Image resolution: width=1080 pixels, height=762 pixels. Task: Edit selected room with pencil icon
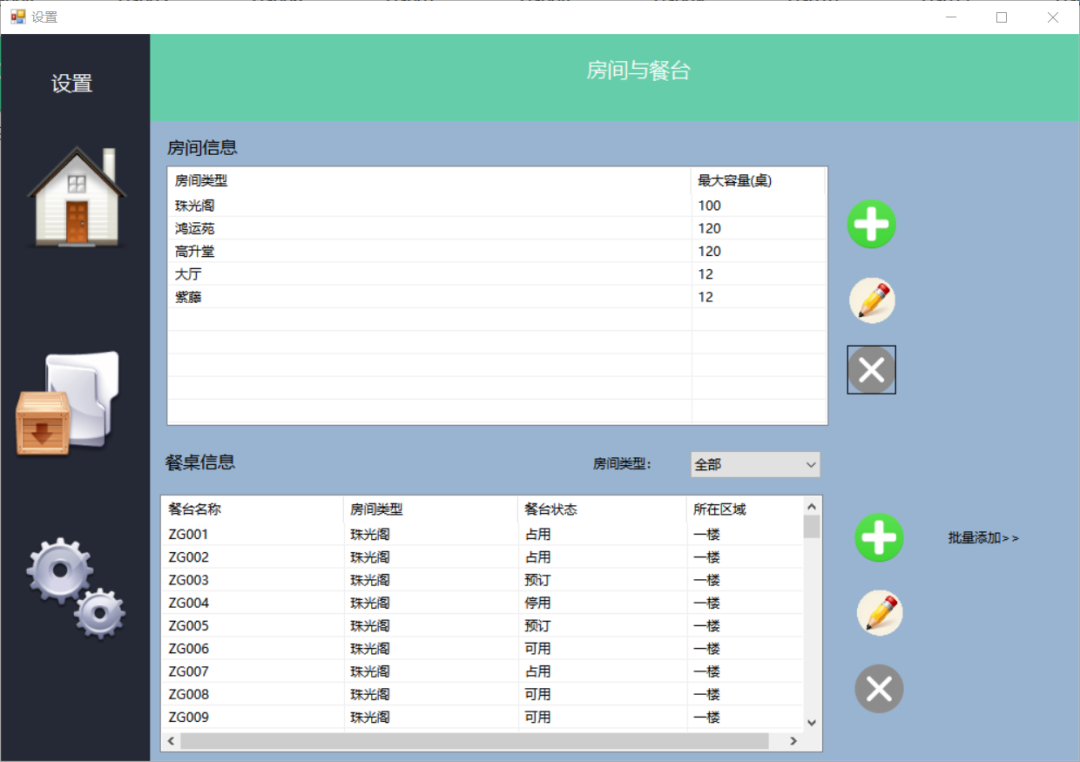click(871, 300)
